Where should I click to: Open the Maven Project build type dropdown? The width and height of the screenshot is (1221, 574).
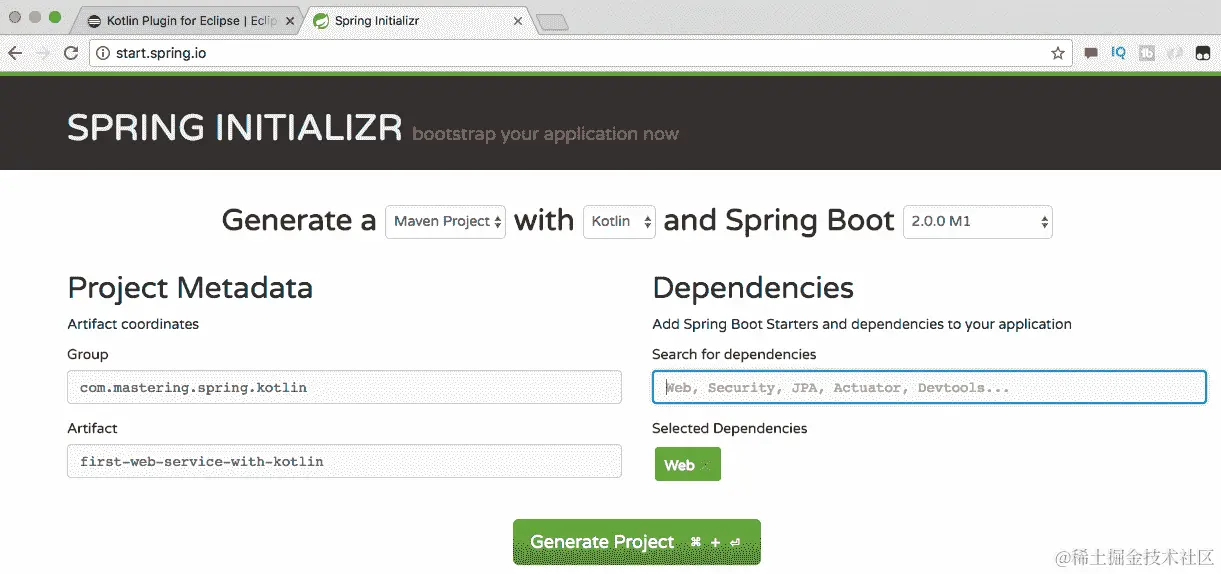tap(445, 221)
